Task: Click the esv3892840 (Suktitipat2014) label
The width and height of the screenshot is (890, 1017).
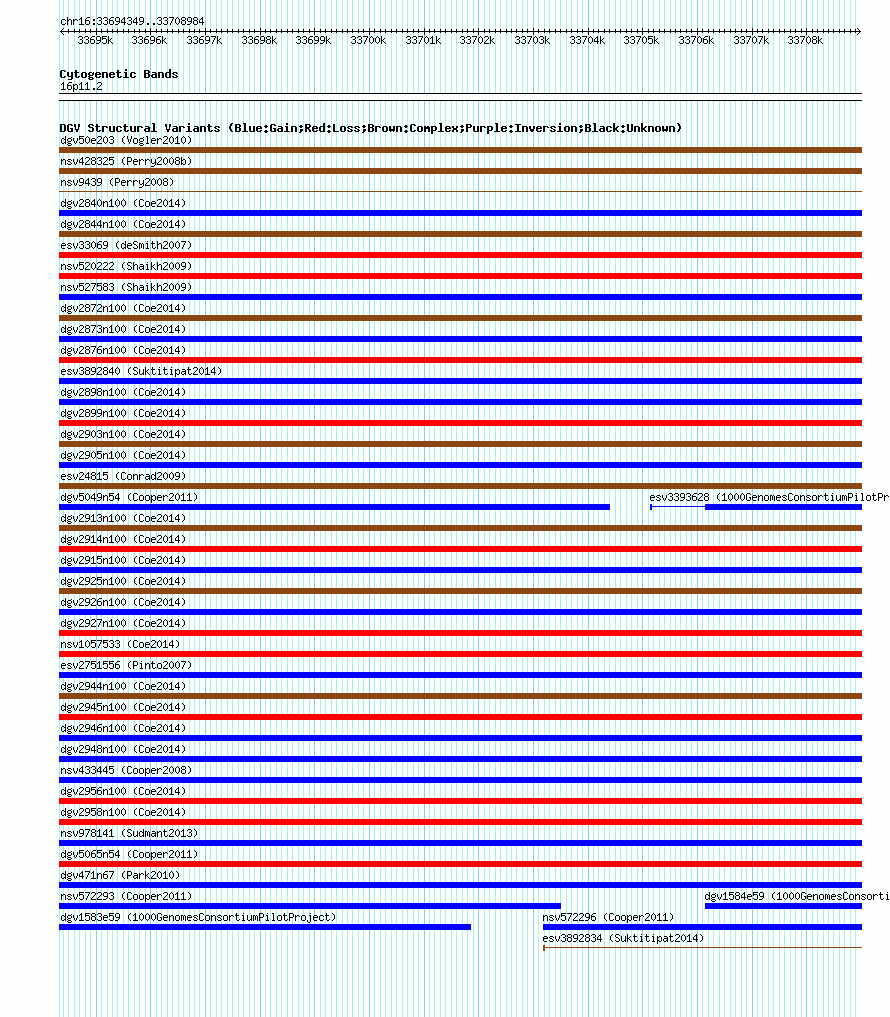Action: pos(141,371)
